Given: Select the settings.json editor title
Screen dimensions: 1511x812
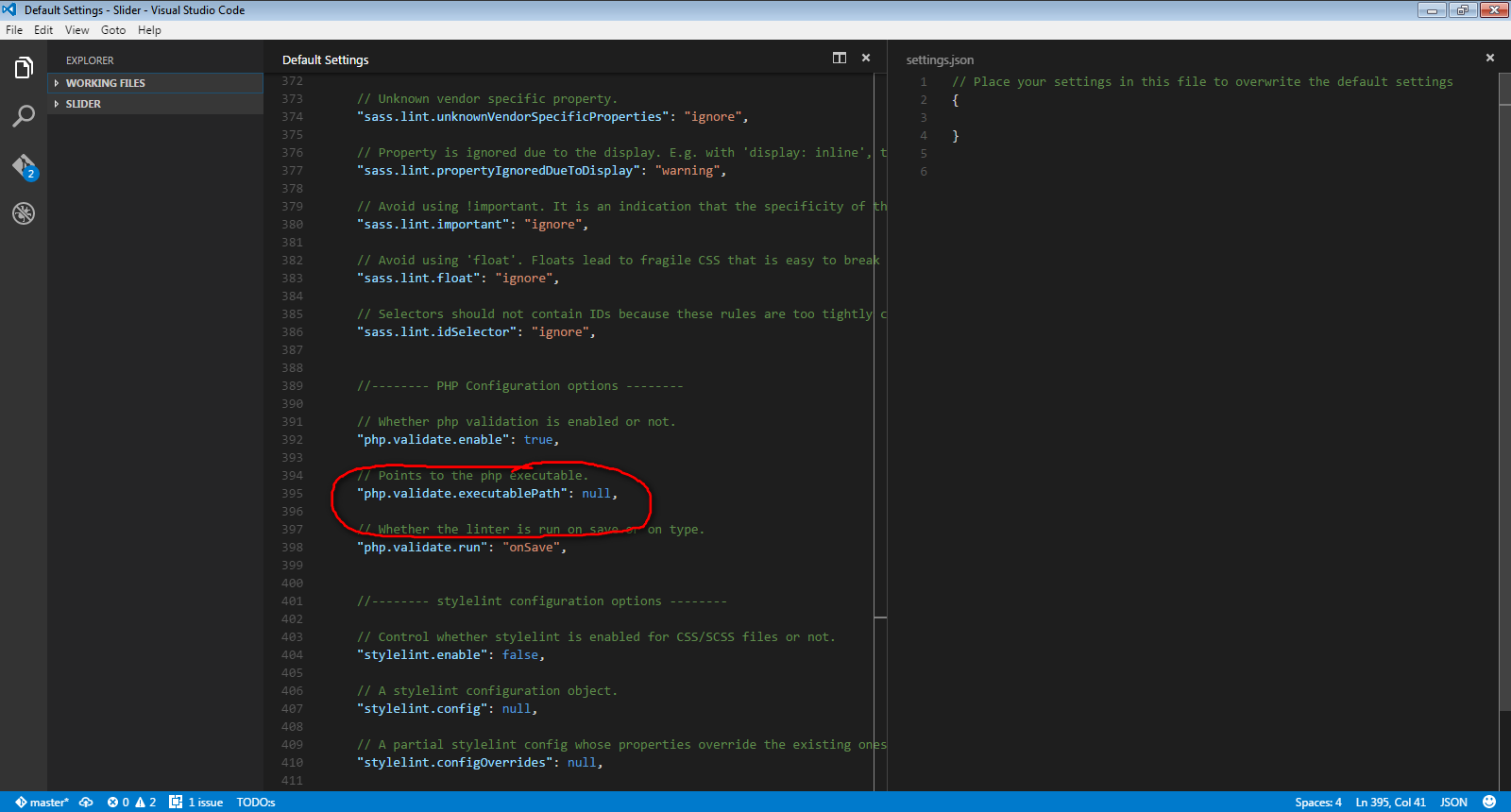Looking at the screenshot, I should [940, 59].
